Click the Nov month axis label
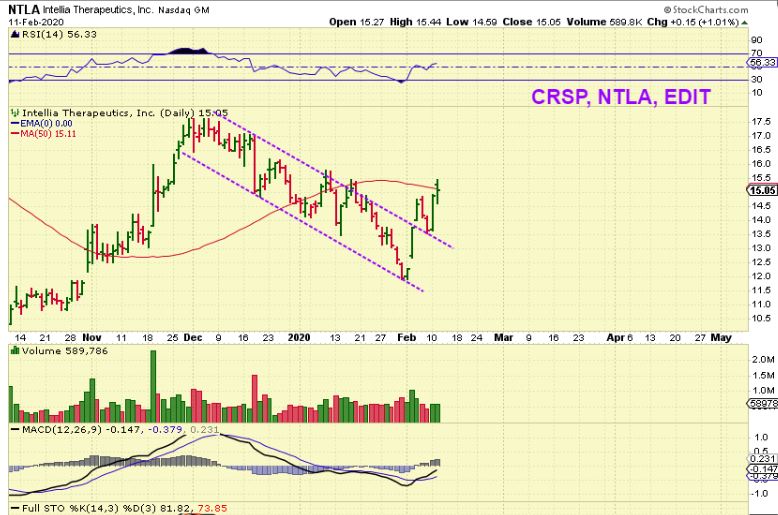The height and width of the screenshot is (515, 778). tap(92, 338)
